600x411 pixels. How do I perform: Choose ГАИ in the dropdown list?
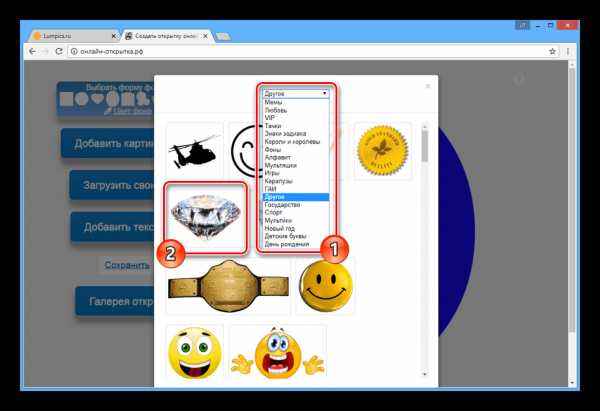296,189
